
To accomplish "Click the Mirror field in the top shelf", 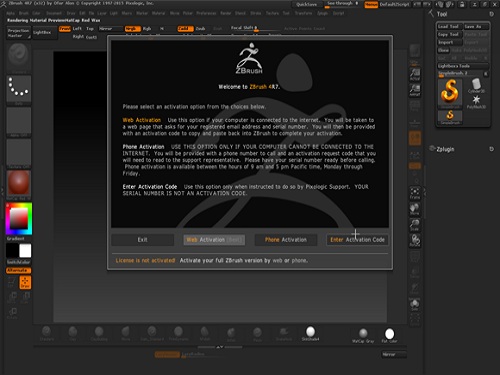I will [x=110, y=29].
